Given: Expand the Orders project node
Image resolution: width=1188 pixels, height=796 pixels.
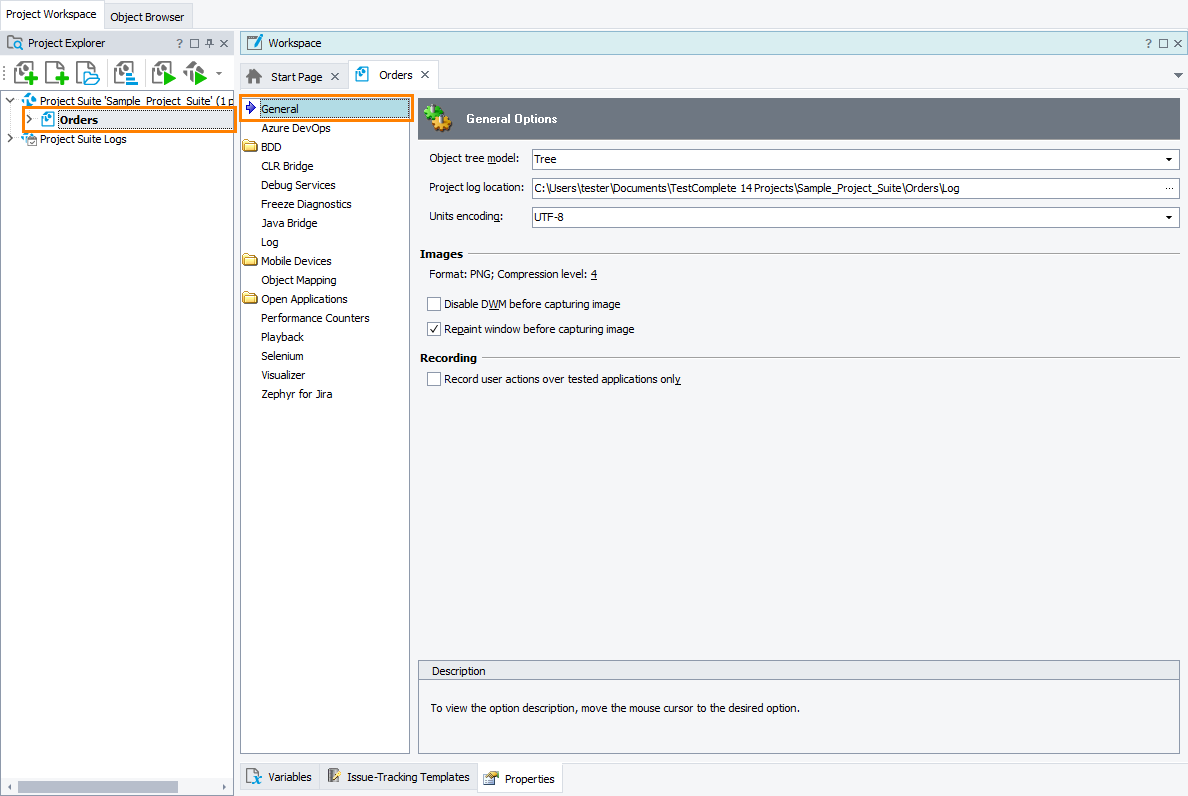Looking at the screenshot, I should click(29, 120).
